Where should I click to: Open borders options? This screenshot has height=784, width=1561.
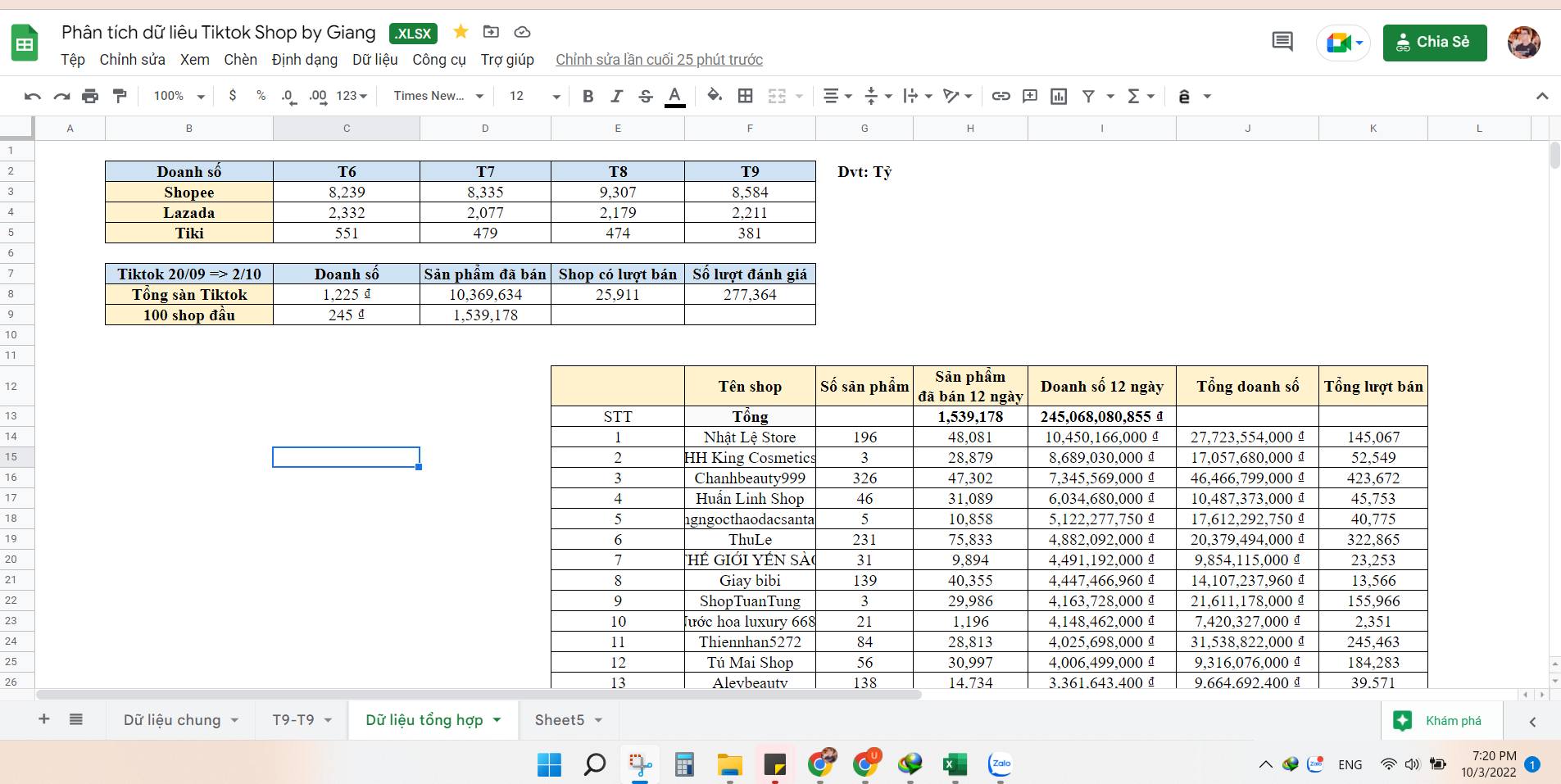click(x=745, y=96)
